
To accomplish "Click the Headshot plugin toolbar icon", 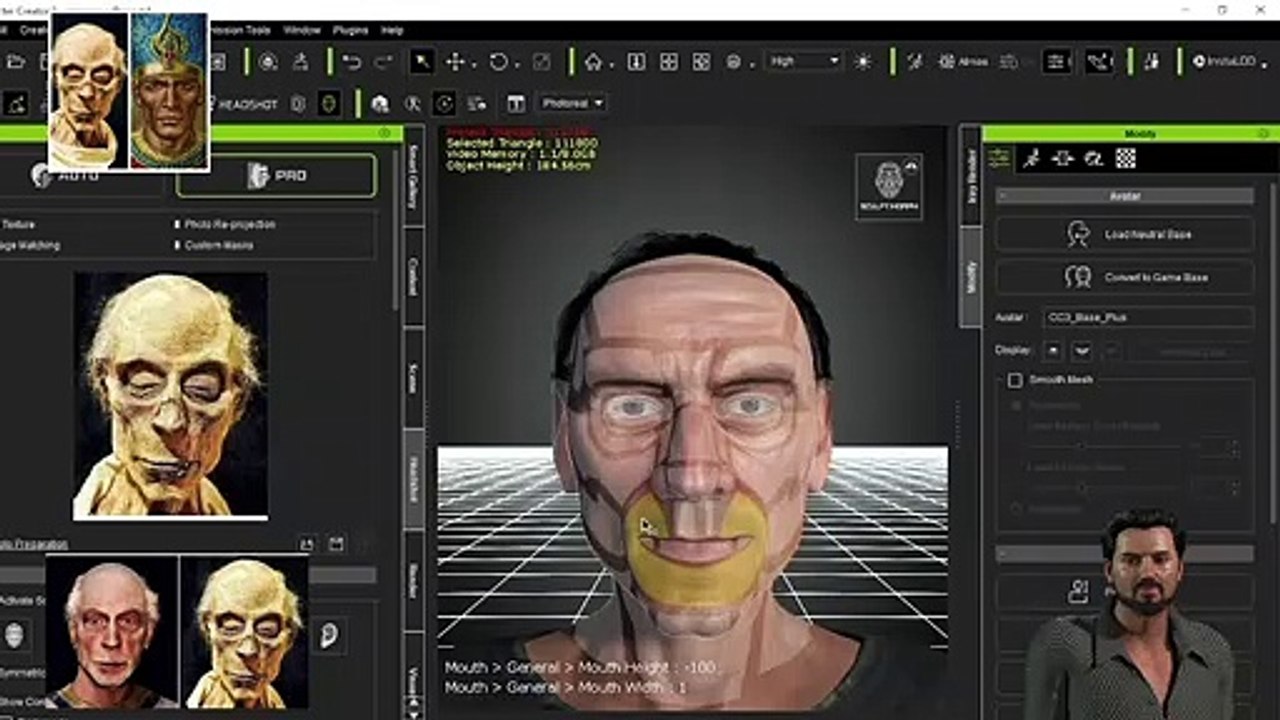I will (x=244, y=103).
